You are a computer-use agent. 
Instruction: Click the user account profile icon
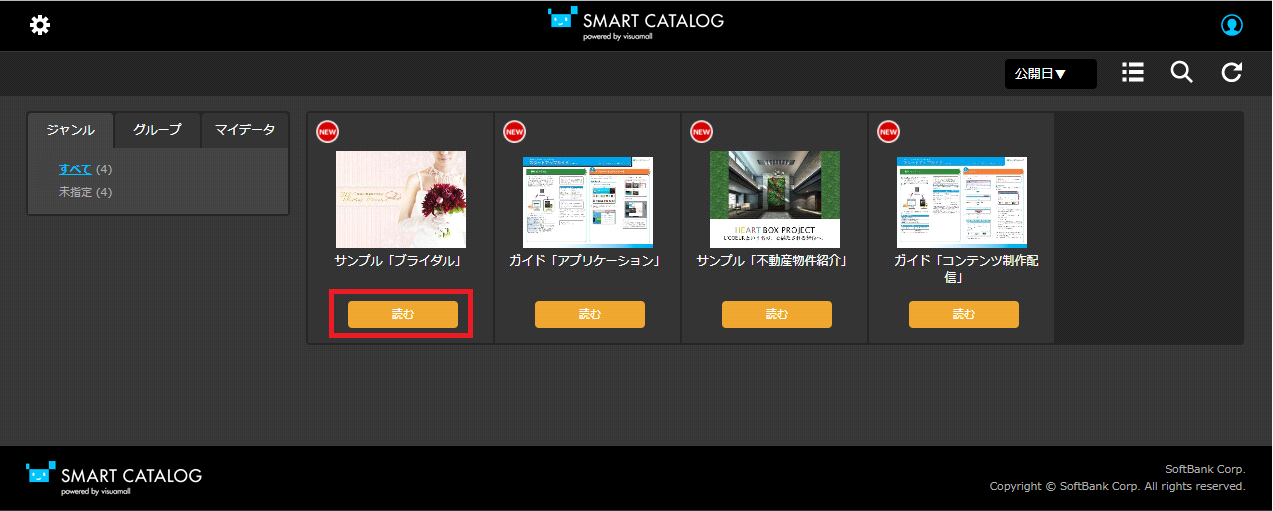point(1232,25)
